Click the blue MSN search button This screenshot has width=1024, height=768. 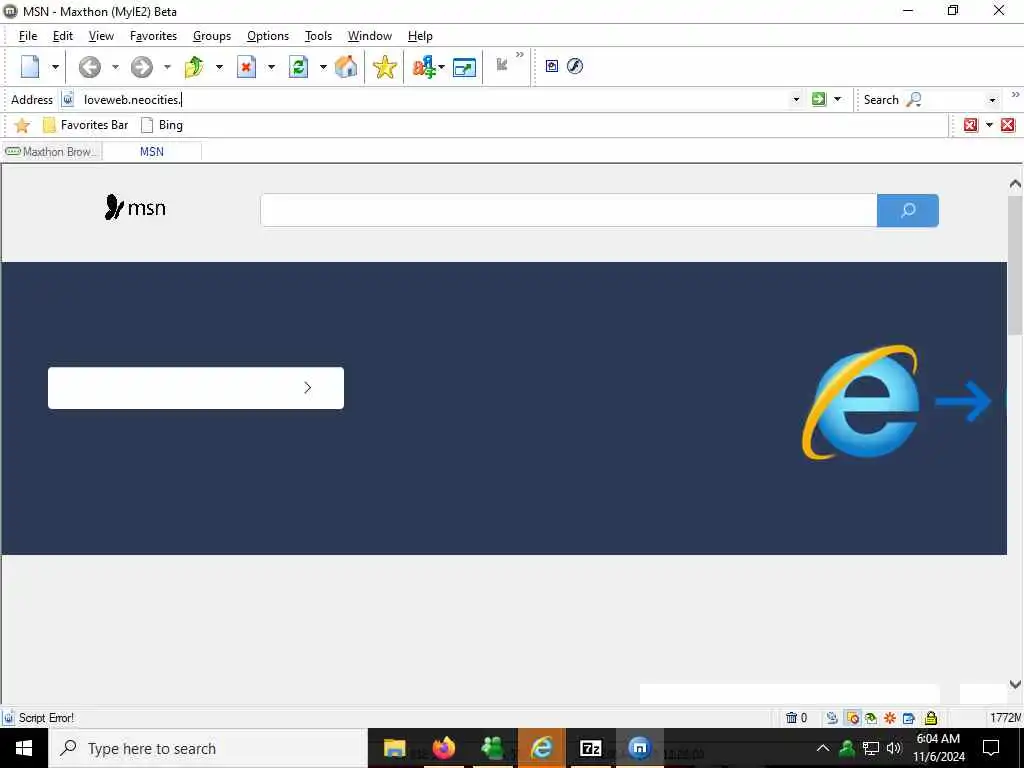tap(908, 210)
